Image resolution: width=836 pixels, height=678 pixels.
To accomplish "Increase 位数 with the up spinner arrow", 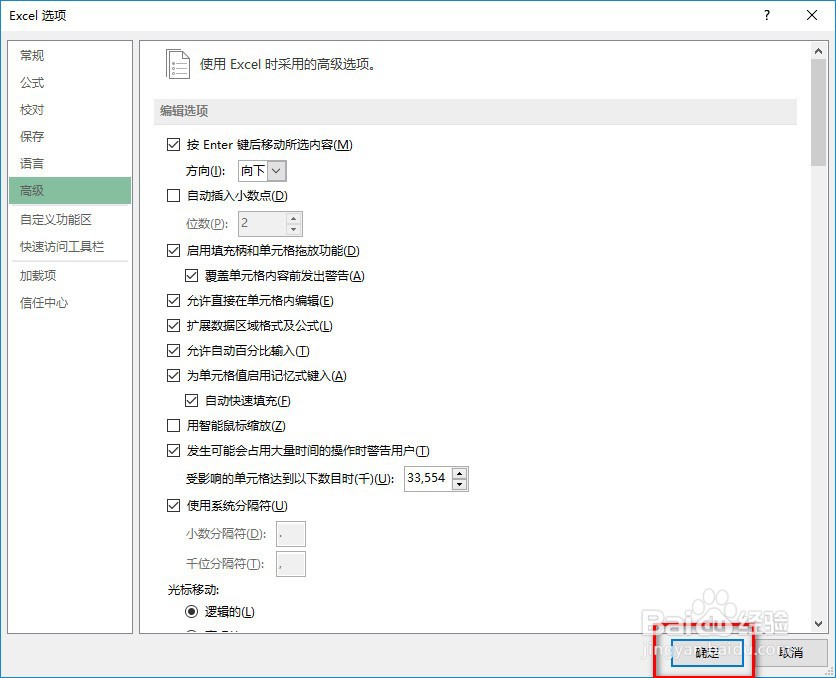I will (x=294, y=218).
